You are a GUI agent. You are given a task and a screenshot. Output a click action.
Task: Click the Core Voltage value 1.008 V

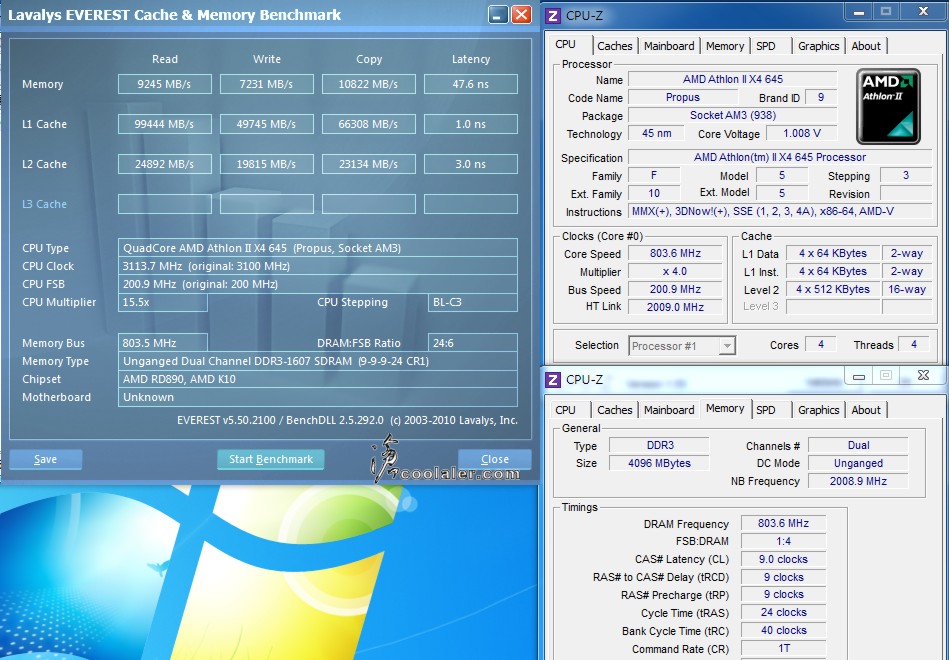[802, 133]
